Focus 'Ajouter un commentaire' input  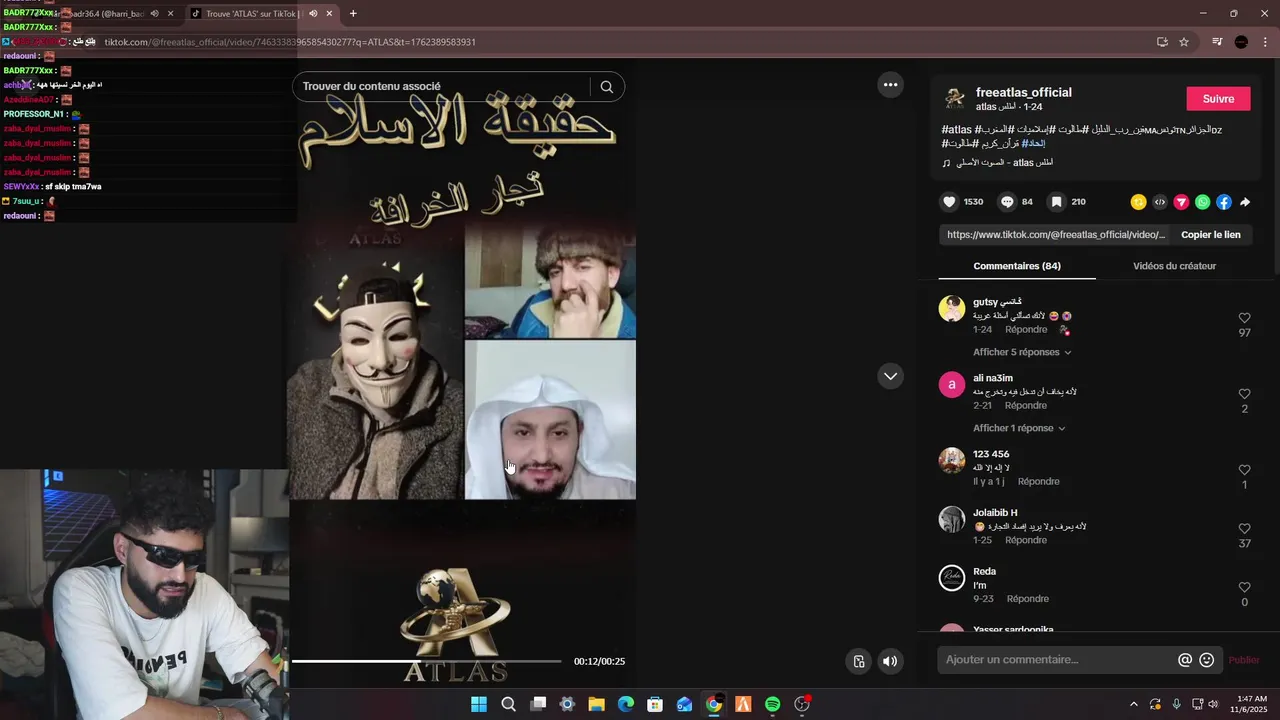[1058, 660]
